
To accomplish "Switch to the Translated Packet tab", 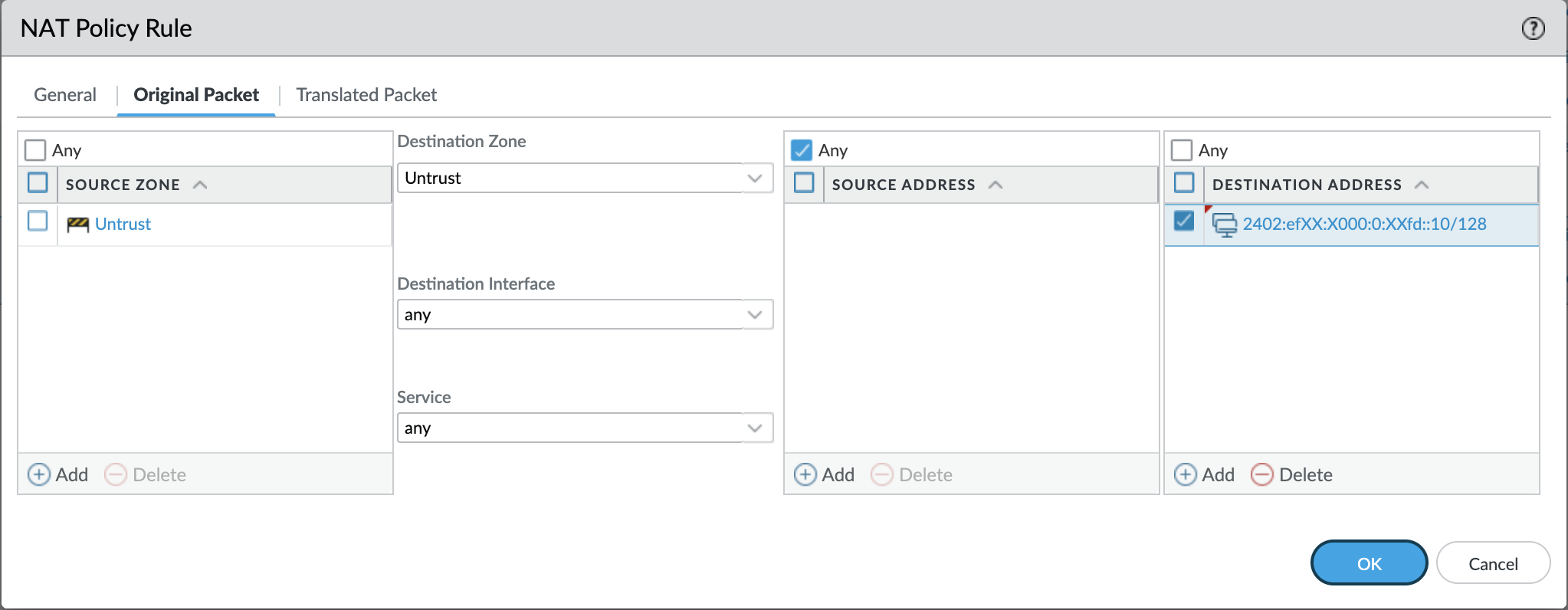I will [x=366, y=95].
